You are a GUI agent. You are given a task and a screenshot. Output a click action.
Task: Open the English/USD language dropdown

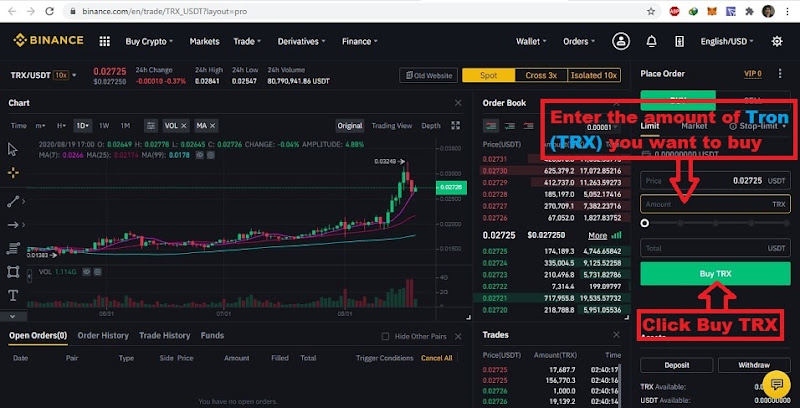point(727,41)
